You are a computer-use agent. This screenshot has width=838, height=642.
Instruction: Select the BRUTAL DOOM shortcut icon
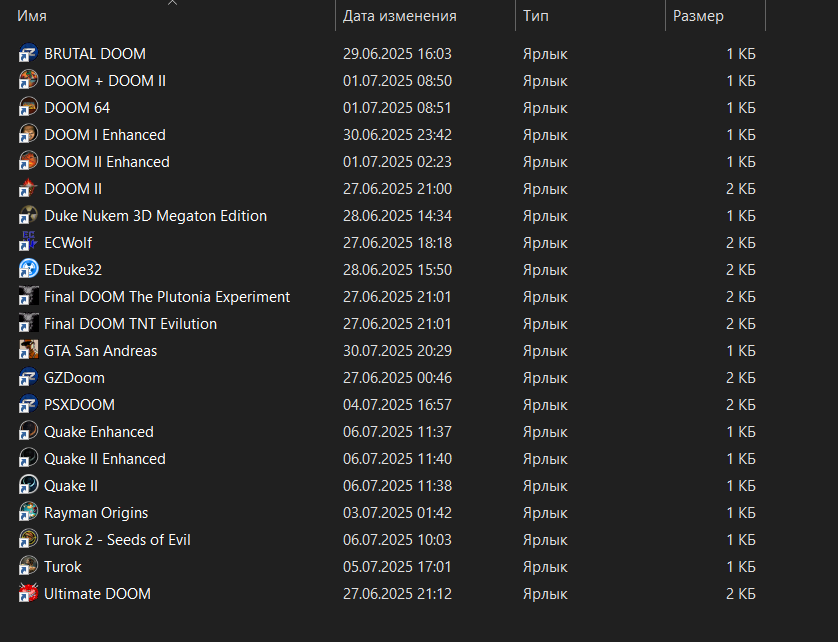28,53
